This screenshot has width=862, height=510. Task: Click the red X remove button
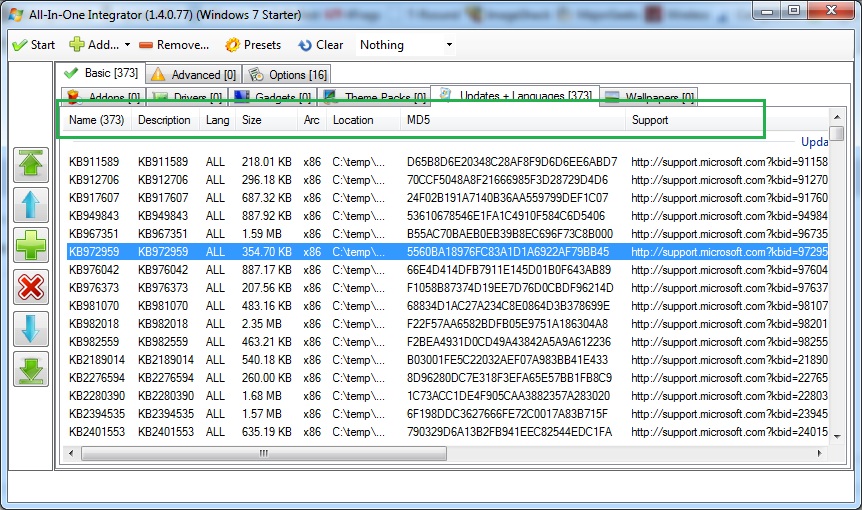click(x=31, y=288)
